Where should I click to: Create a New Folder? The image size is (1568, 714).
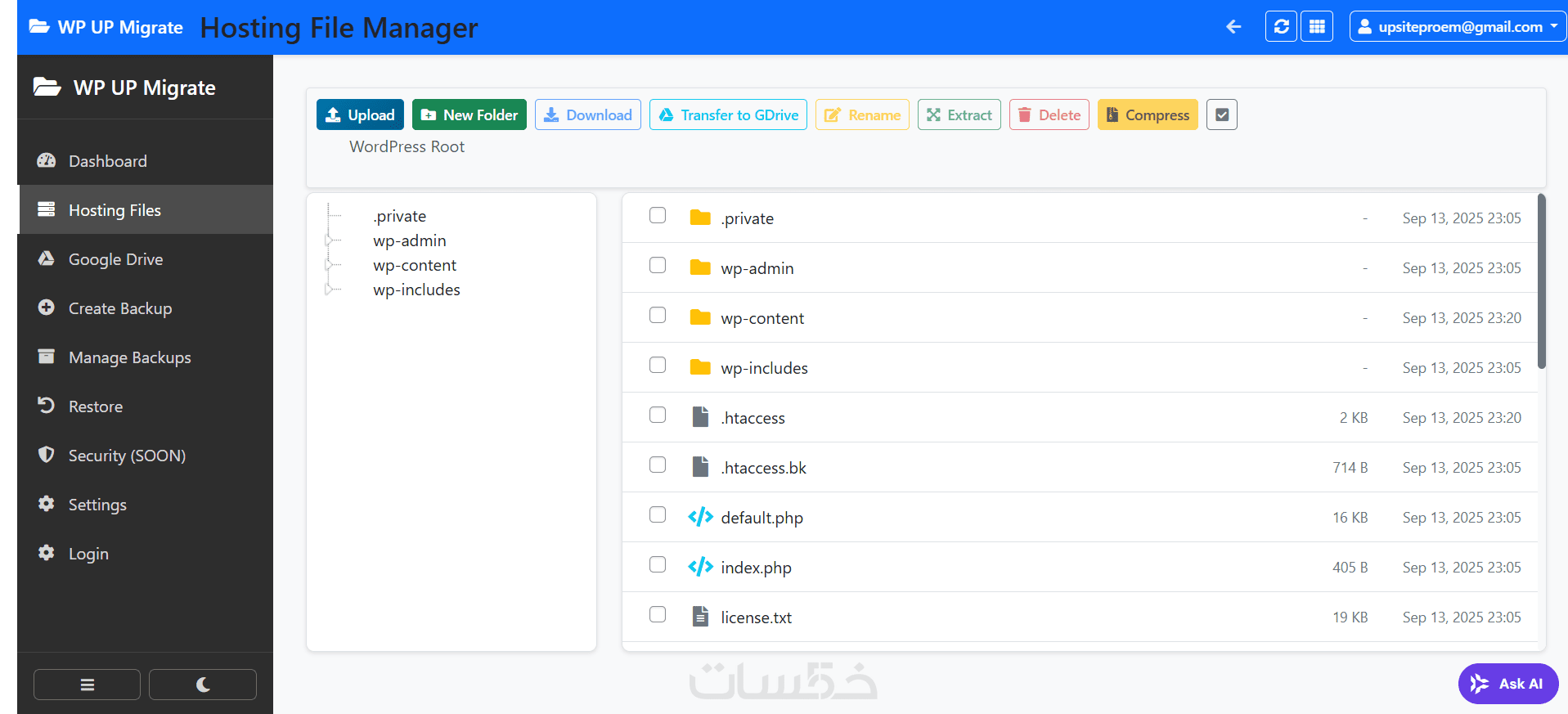click(x=470, y=115)
